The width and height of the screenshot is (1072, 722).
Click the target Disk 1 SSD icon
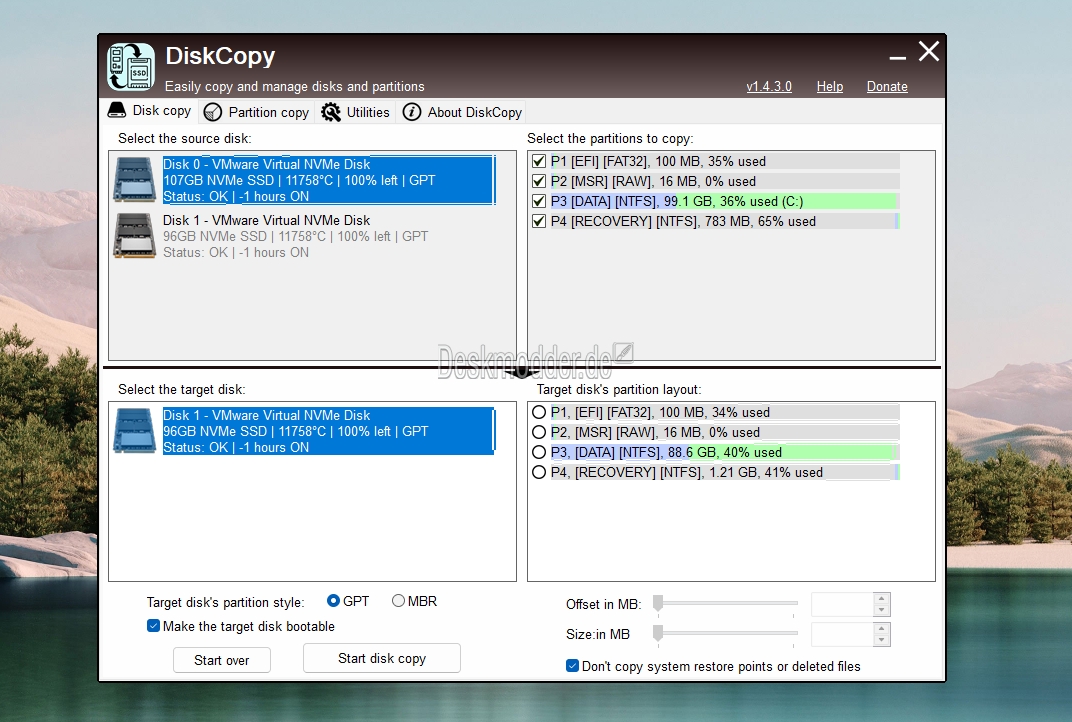coord(135,431)
